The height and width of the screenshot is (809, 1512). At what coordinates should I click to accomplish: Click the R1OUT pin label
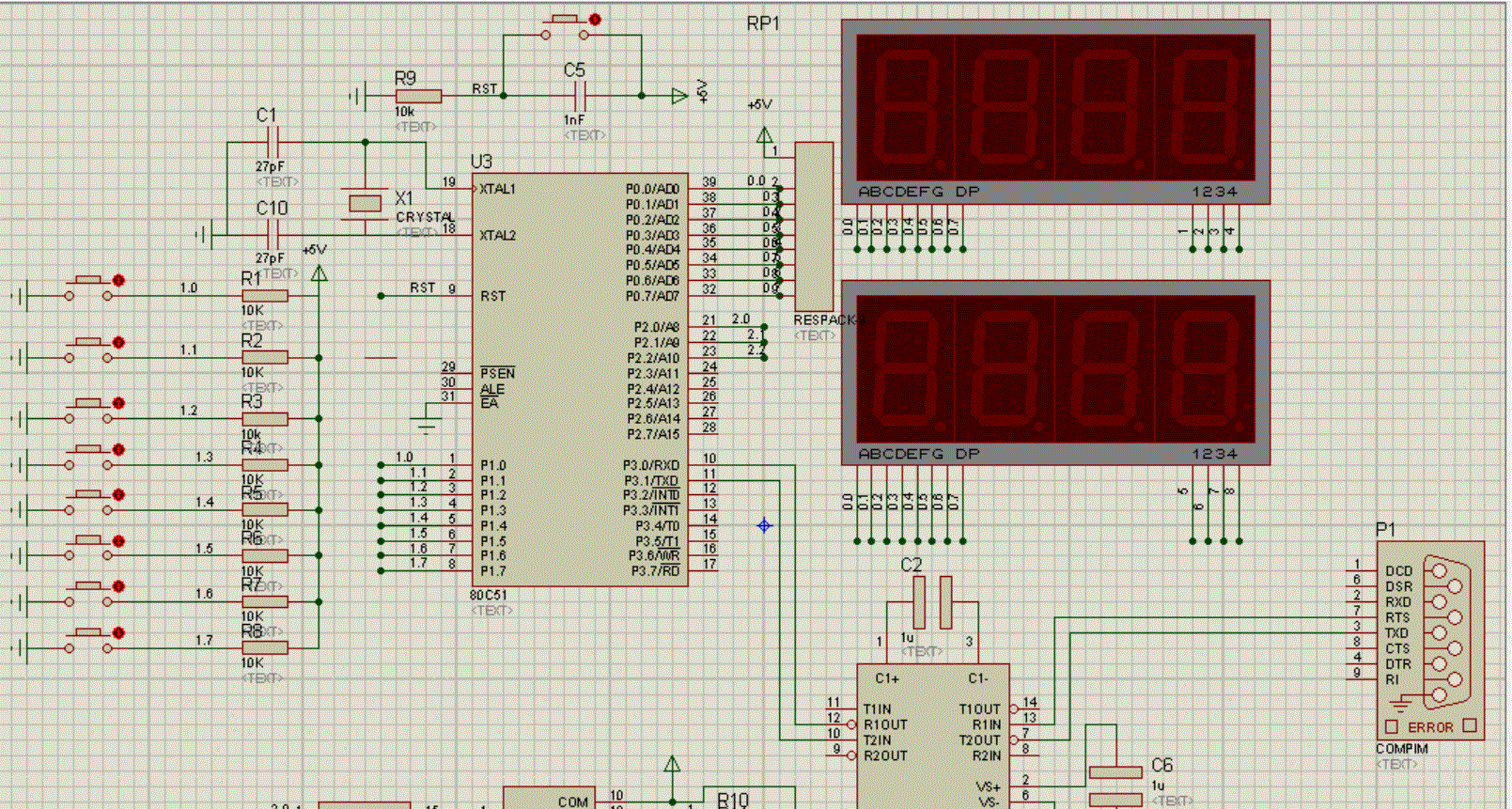(x=885, y=724)
